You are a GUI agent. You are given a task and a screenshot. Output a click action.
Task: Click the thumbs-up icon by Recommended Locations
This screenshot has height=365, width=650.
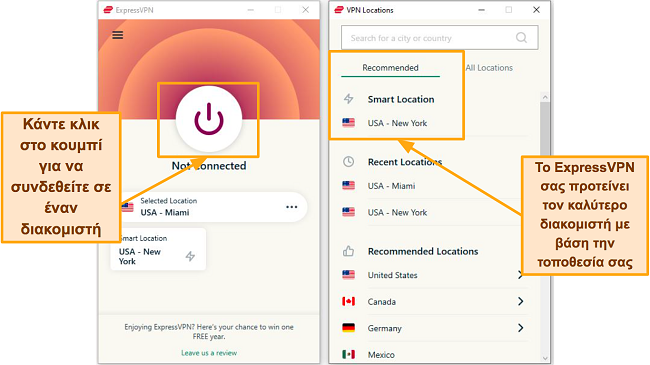(348, 251)
